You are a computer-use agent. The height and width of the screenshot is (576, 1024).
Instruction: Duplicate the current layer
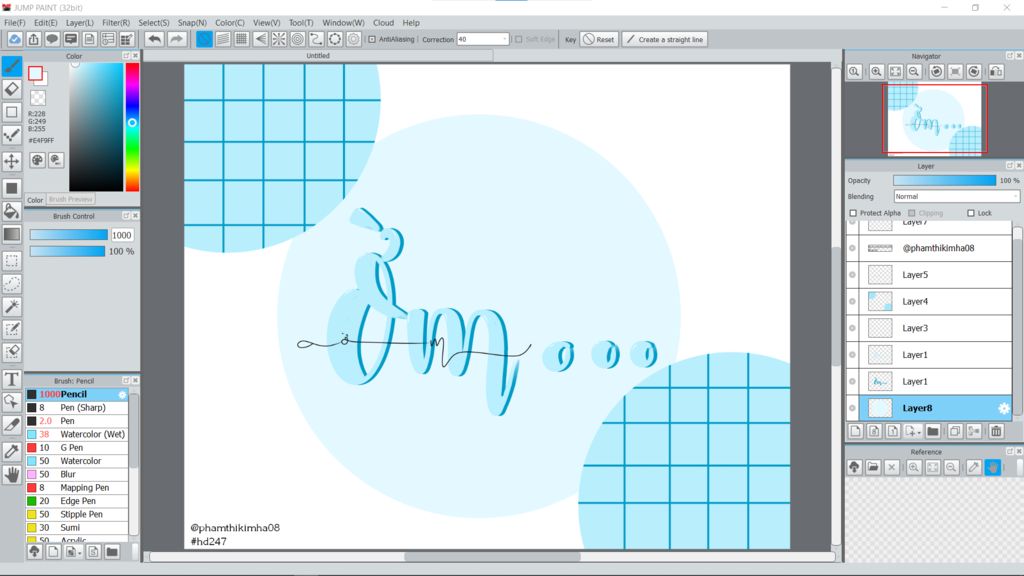tap(955, 431)
